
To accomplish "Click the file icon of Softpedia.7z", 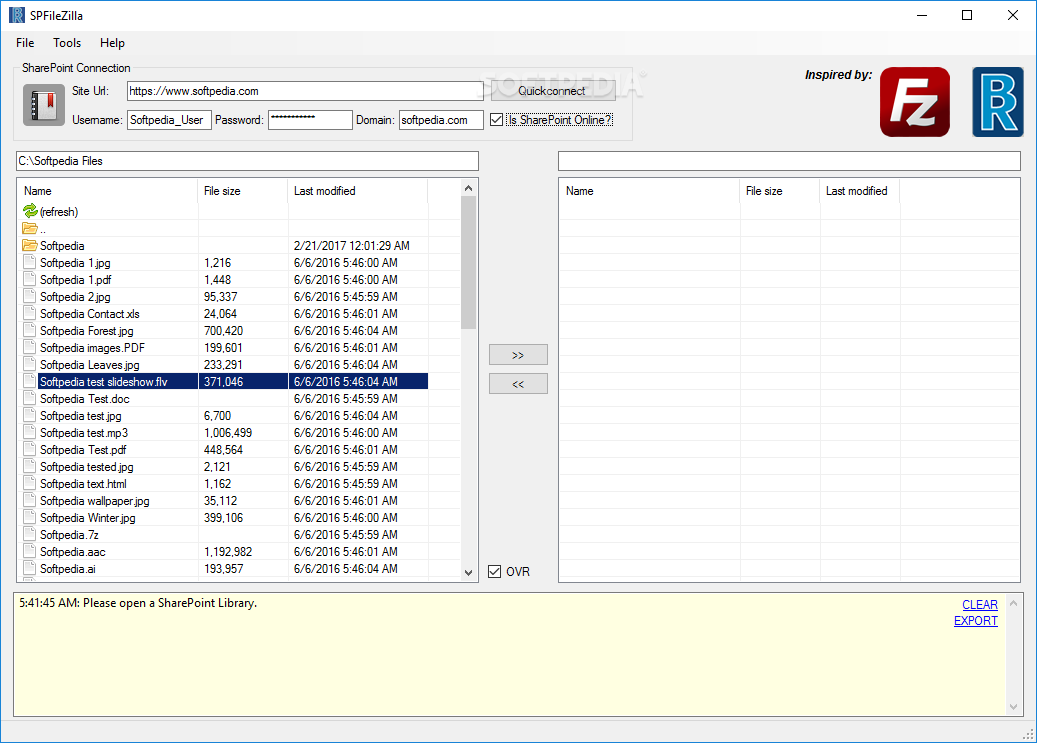I will [x=29, y=534].
